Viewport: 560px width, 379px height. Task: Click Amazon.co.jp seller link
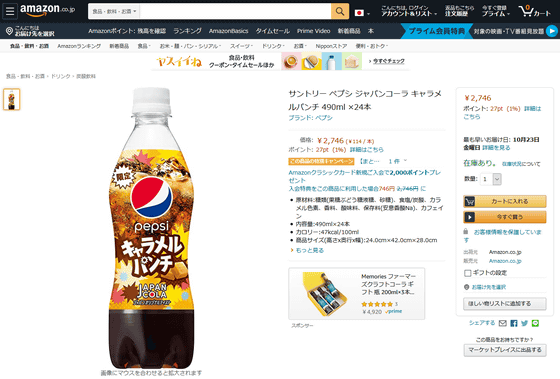[505, 261]
